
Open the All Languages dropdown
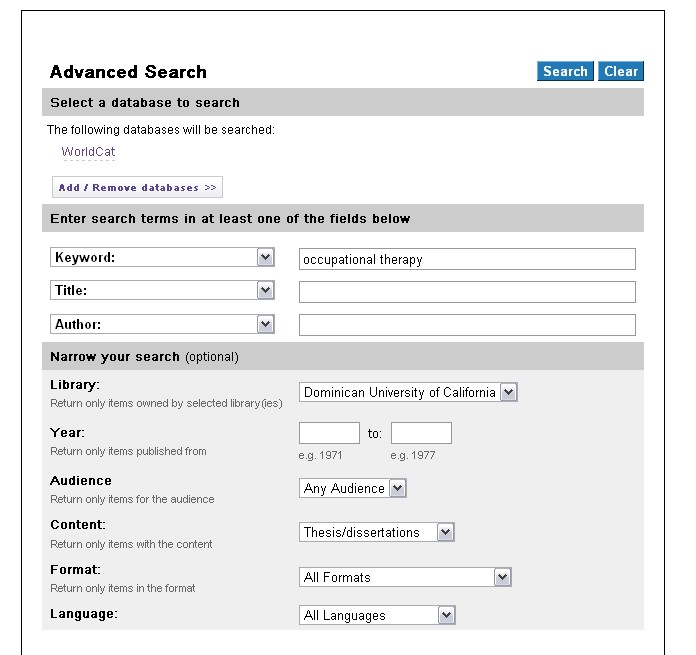[377, 615]
